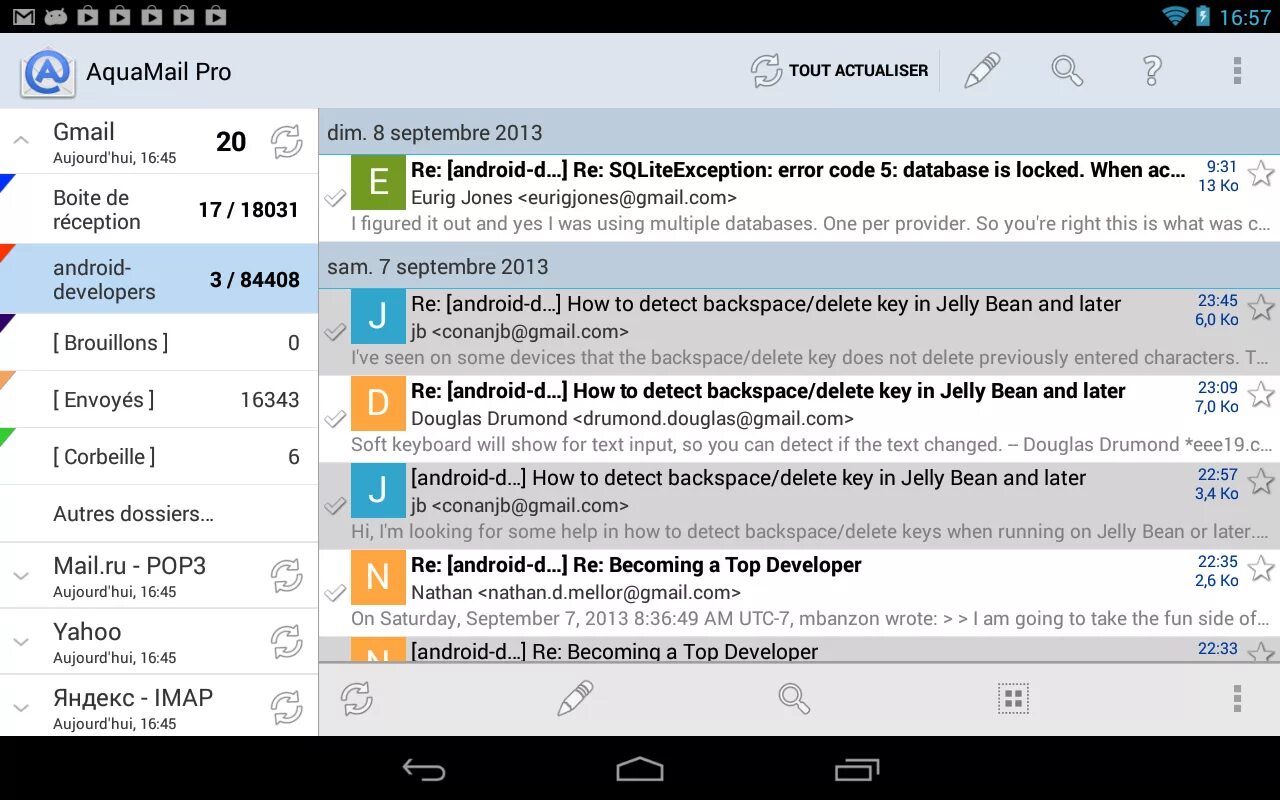1280x800 pixels.
Task: Open help via the question mark icon
Action: (1152, 71)
